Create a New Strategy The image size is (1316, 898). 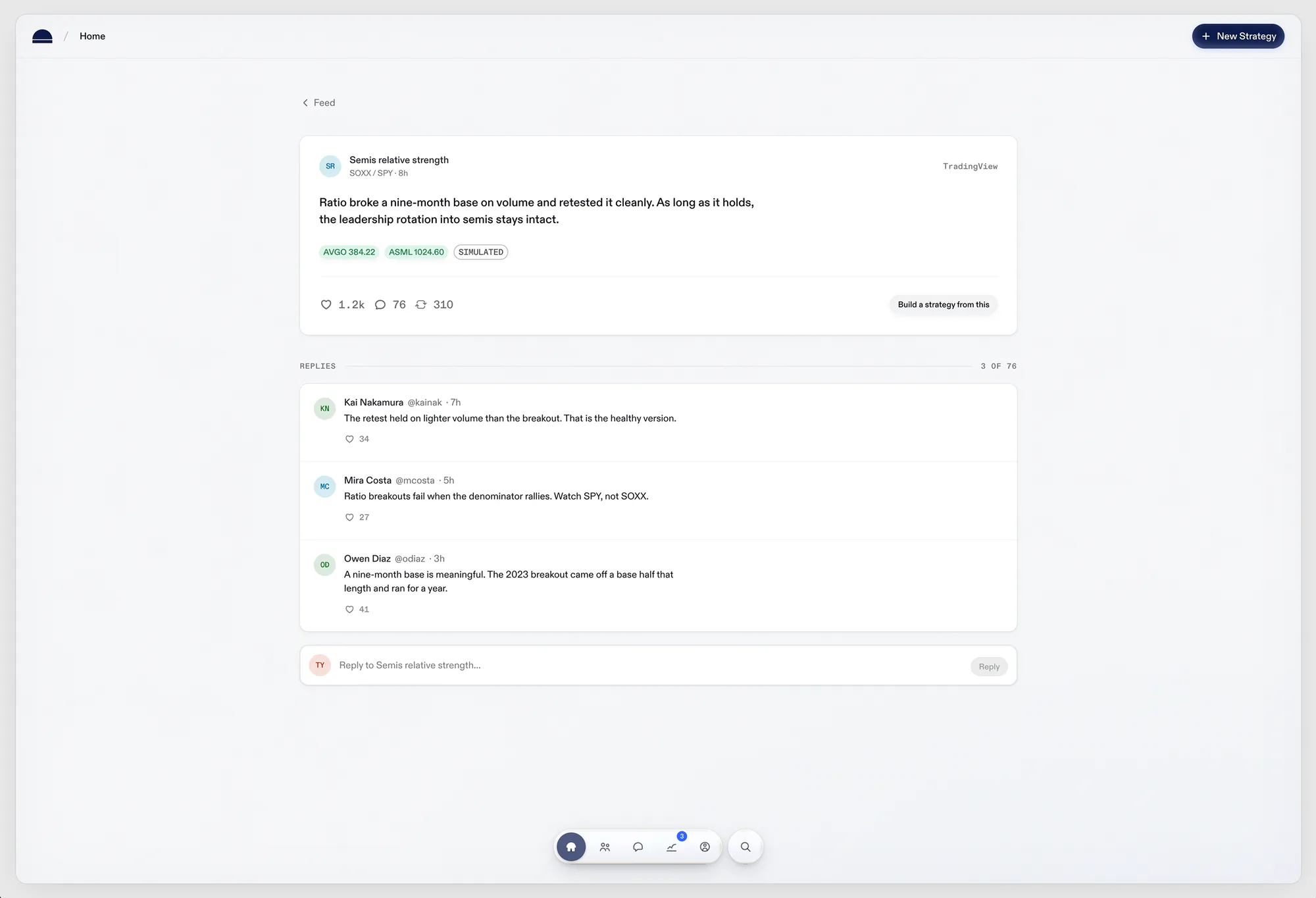coord(1238,36)
